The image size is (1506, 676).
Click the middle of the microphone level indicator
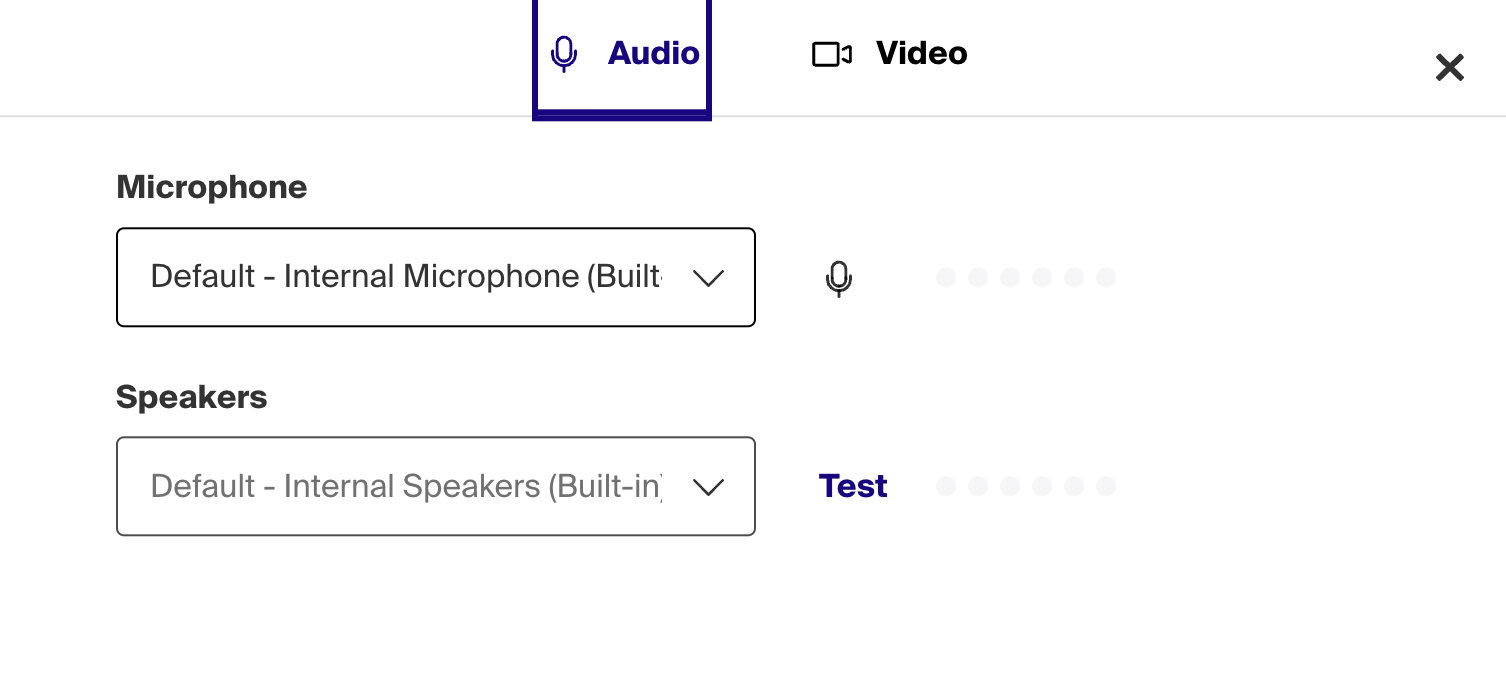1026,277
